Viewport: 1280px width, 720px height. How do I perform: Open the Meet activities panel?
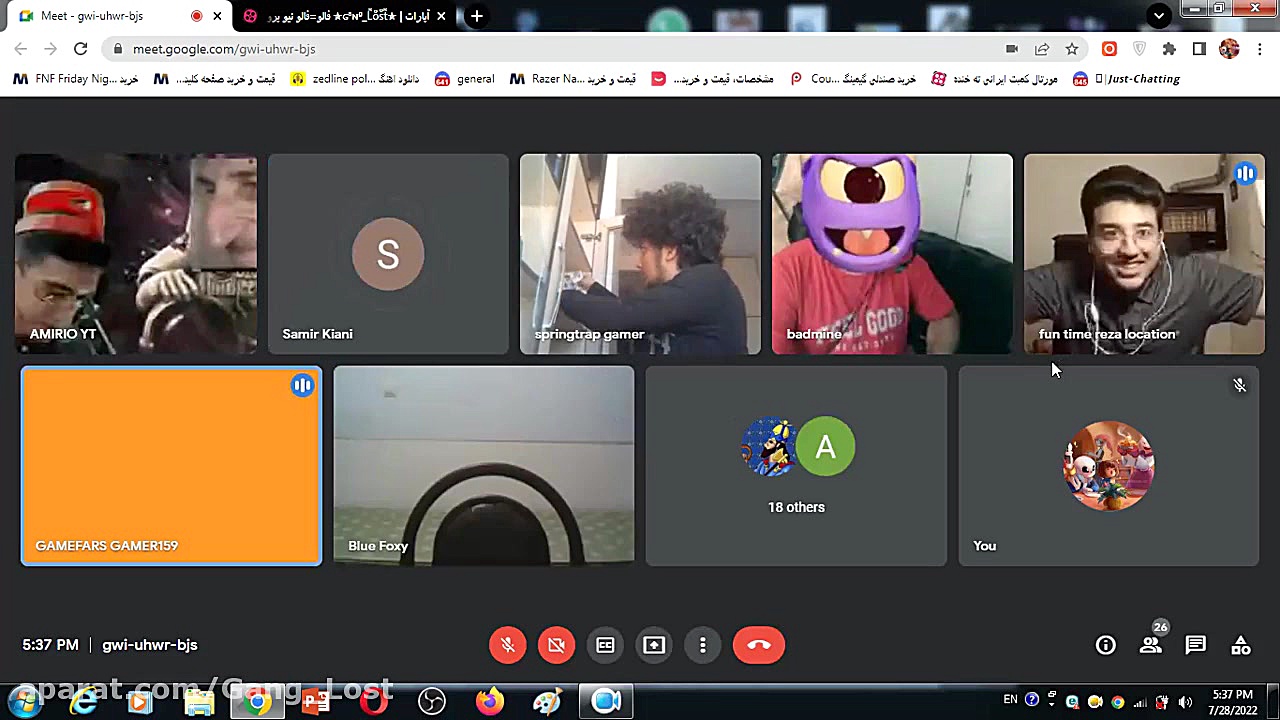pyautogui.click(x=1241, y=645)
